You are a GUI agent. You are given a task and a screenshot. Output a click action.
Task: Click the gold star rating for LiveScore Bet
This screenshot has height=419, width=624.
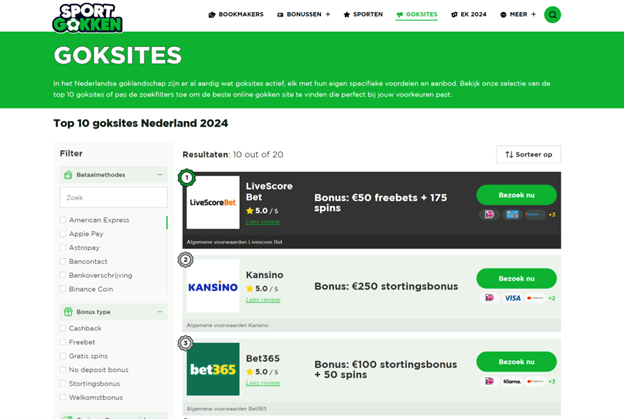250,211
